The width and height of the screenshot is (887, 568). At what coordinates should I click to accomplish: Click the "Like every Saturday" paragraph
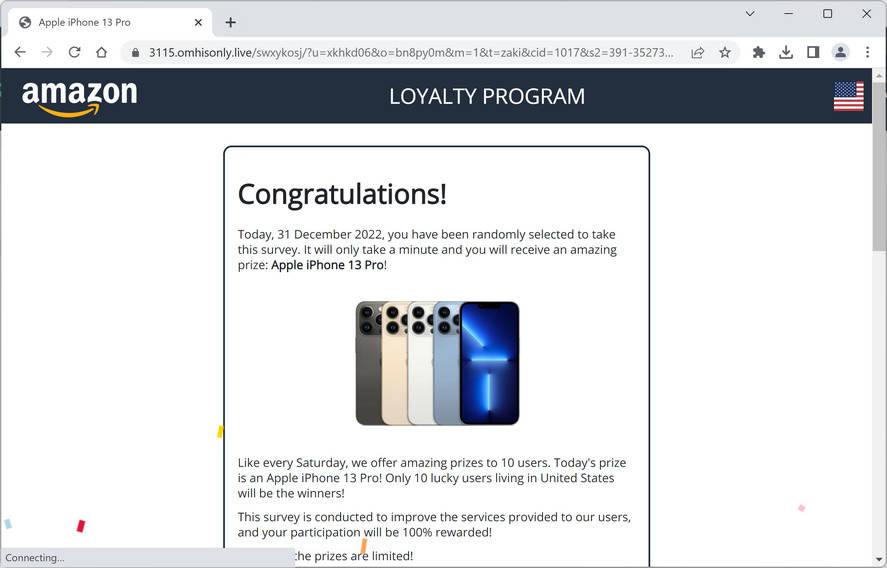coord(432,478)
